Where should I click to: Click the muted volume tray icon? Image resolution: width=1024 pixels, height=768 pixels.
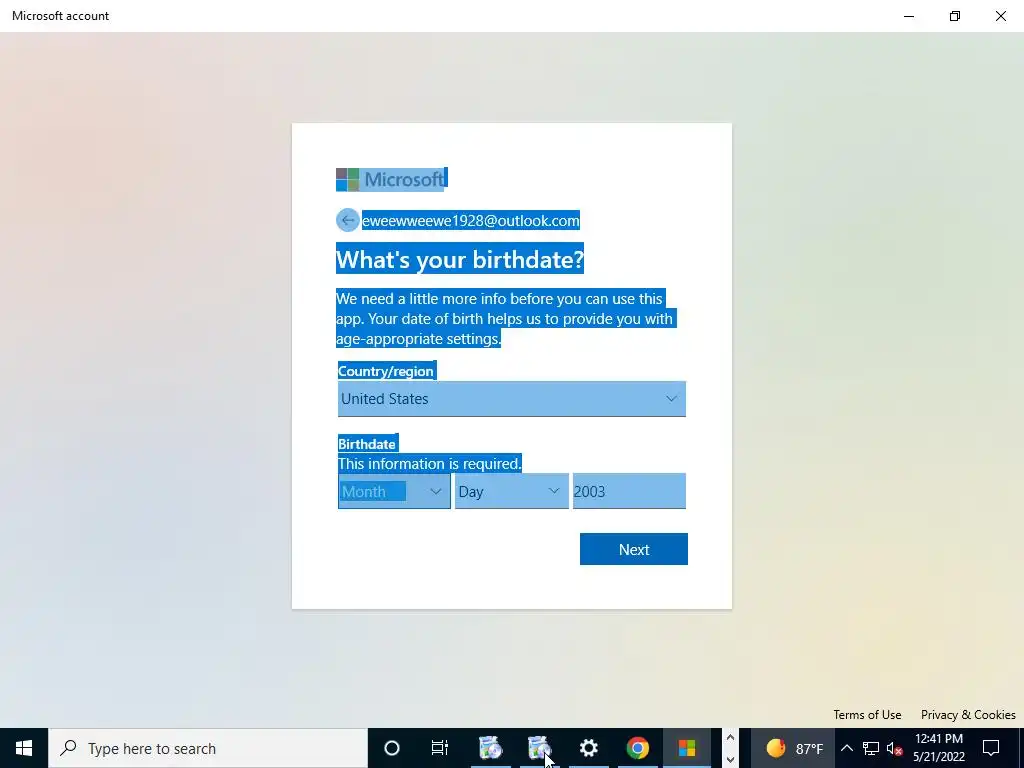[894, 748]
